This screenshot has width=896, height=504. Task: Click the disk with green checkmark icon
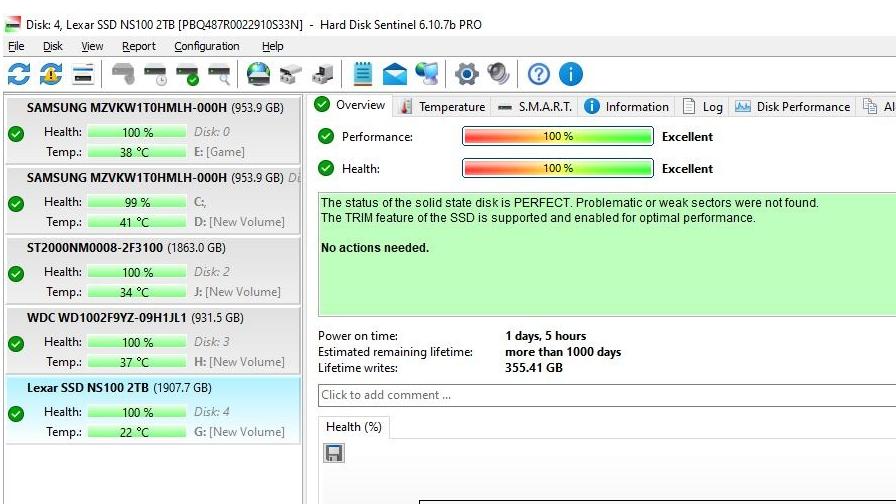pyautogui.click(x=187, y=74)
